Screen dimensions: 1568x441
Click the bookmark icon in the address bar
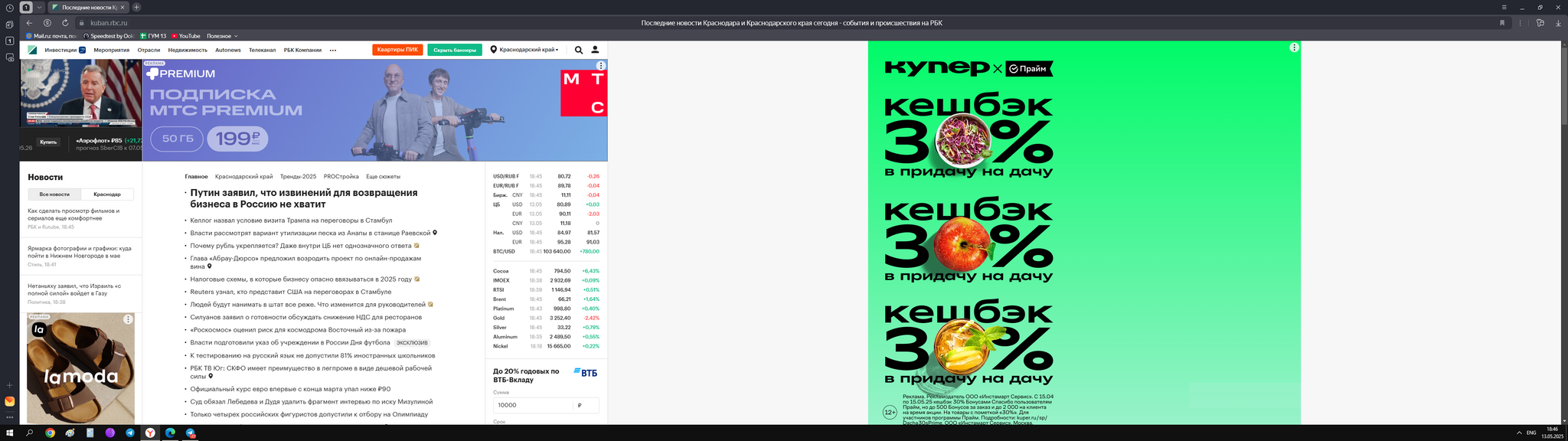coord(1502,23)
